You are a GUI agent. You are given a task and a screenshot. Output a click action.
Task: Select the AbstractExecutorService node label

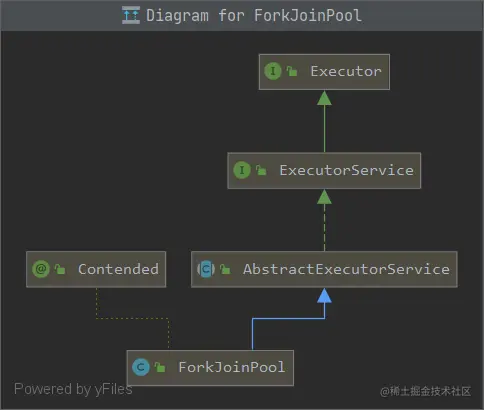click(346, 269)
